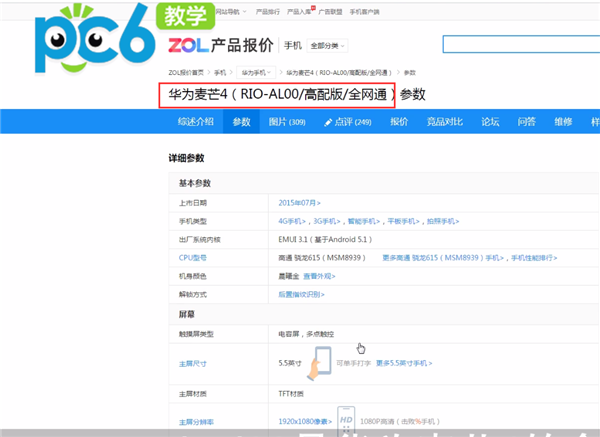Expand the 华为手机 breadcrumb dropdown
600x437 pixels.
click(x=256, y=72)
